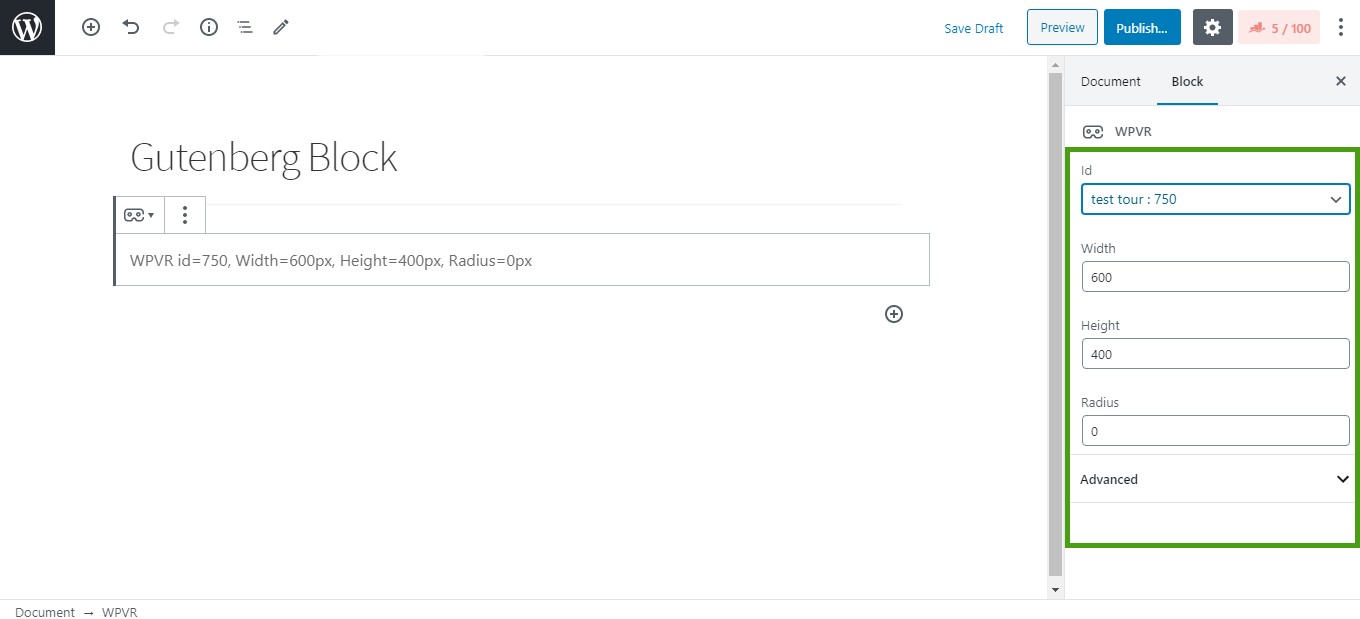Click the WPVR headset icon in sidebar

(x=1093, y=132)
